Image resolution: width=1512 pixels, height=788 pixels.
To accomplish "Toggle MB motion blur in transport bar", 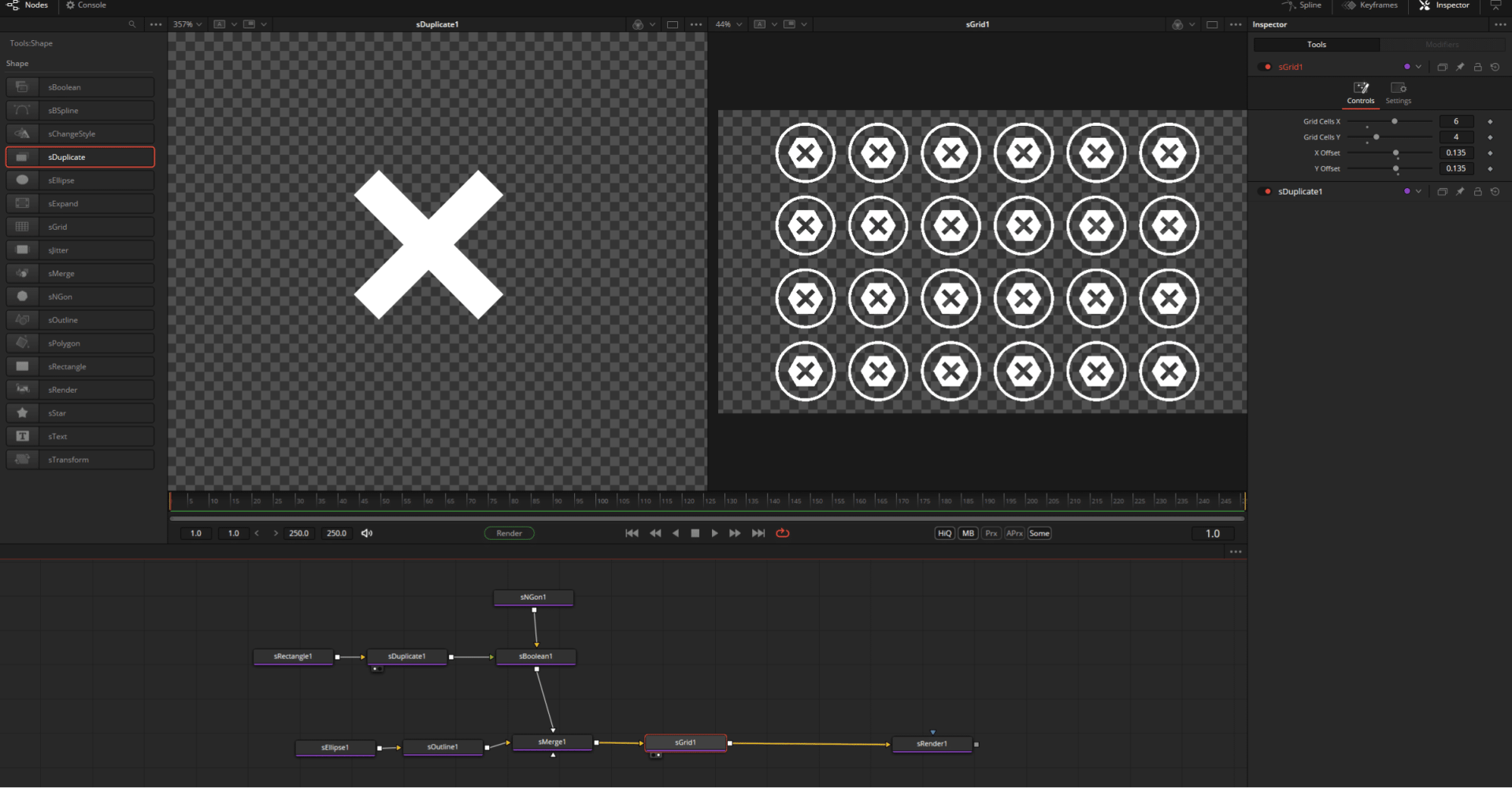I will [x=967, y=533].
